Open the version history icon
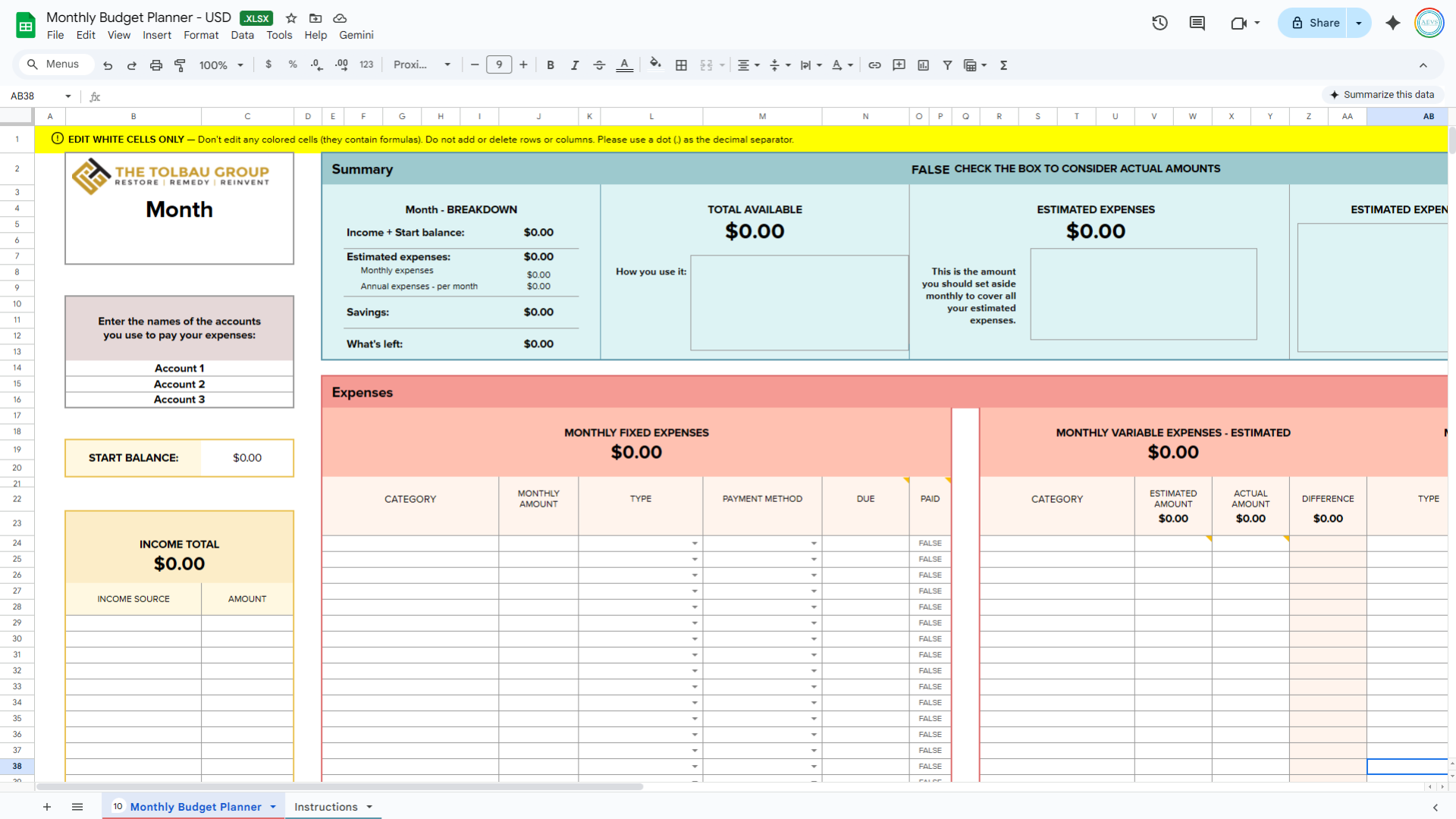Image resolution: width=1456 pixels, height=819 pixels. (1159, 23)
